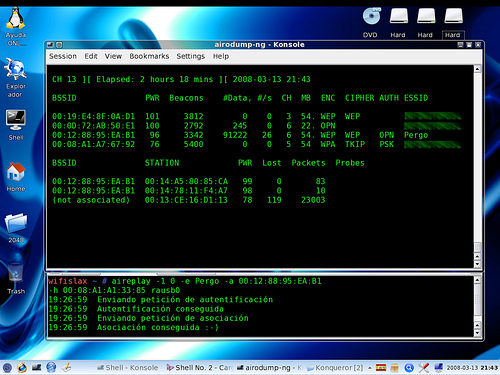This screenshot has width=500, height=375.
Task: Expand the hidden system tray icons arrow
Action: click(x=370, y=368)
